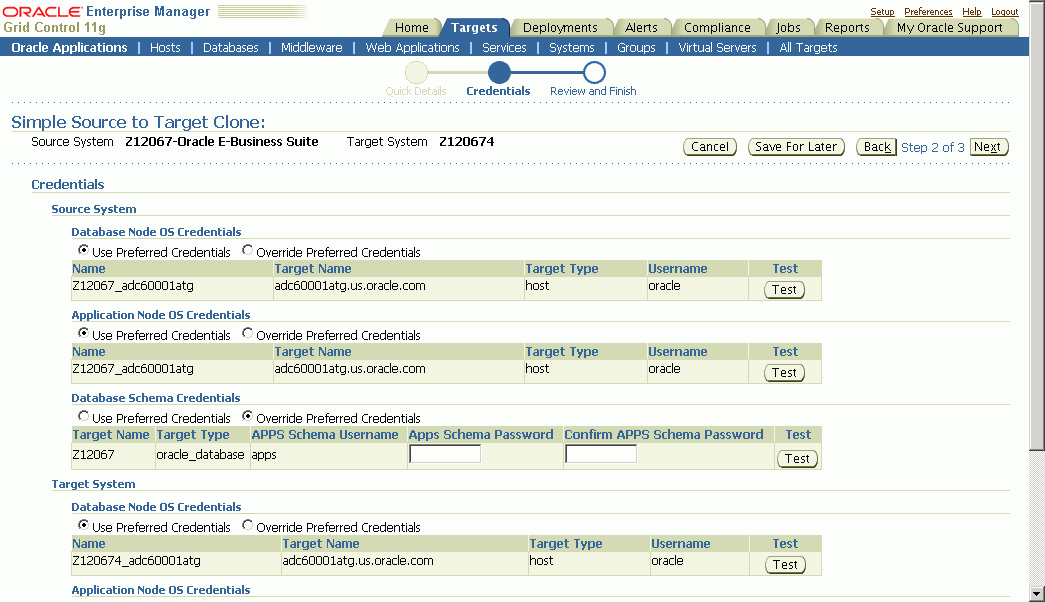Go to Databases subtab
1045x603 pixels.
tap(231, 47)
